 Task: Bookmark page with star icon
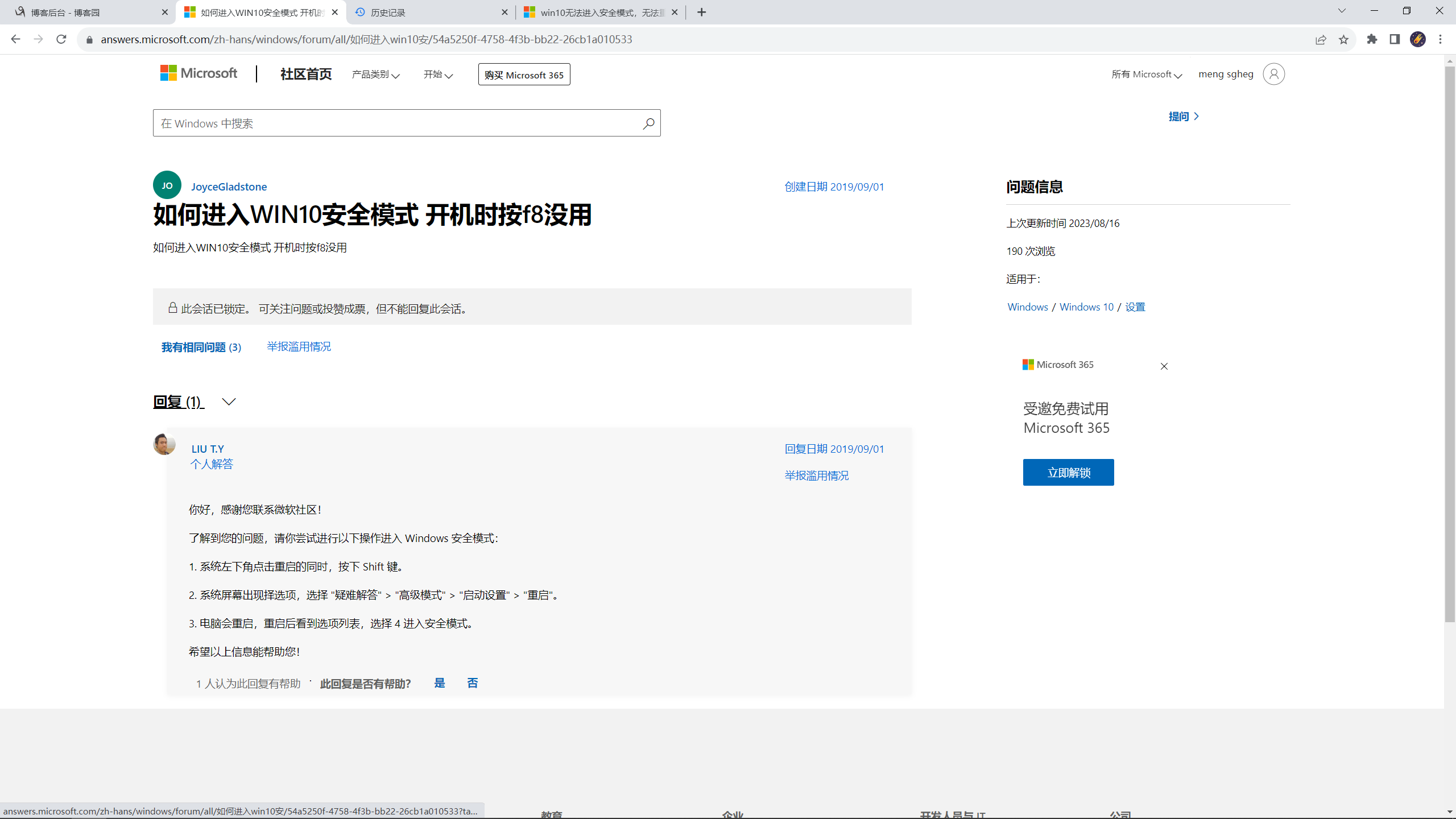point(1343,39)
